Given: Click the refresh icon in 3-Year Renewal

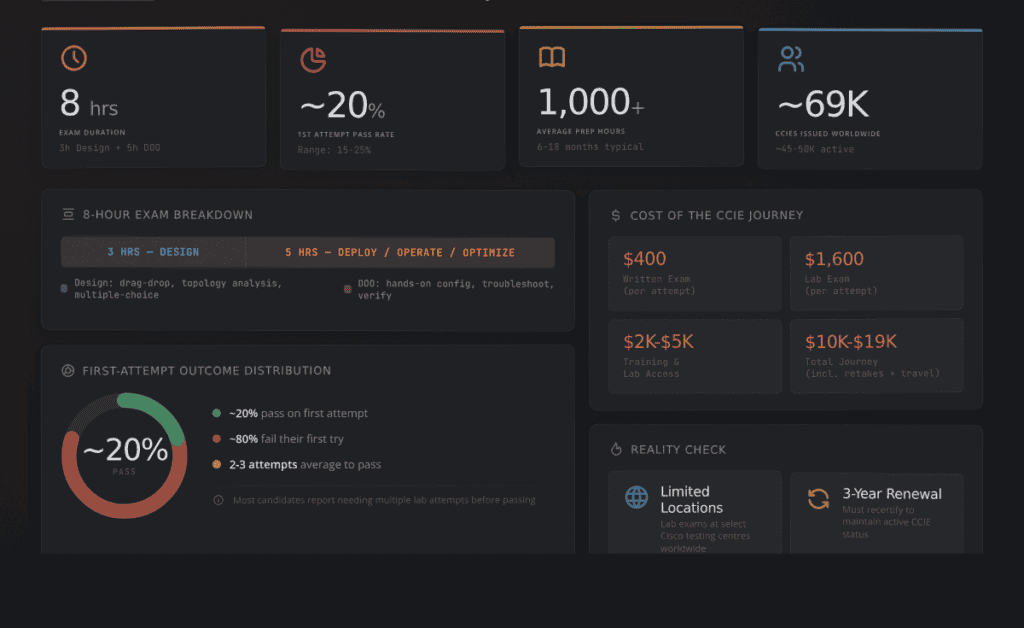Looking at the screenshot, I should 818,499.
